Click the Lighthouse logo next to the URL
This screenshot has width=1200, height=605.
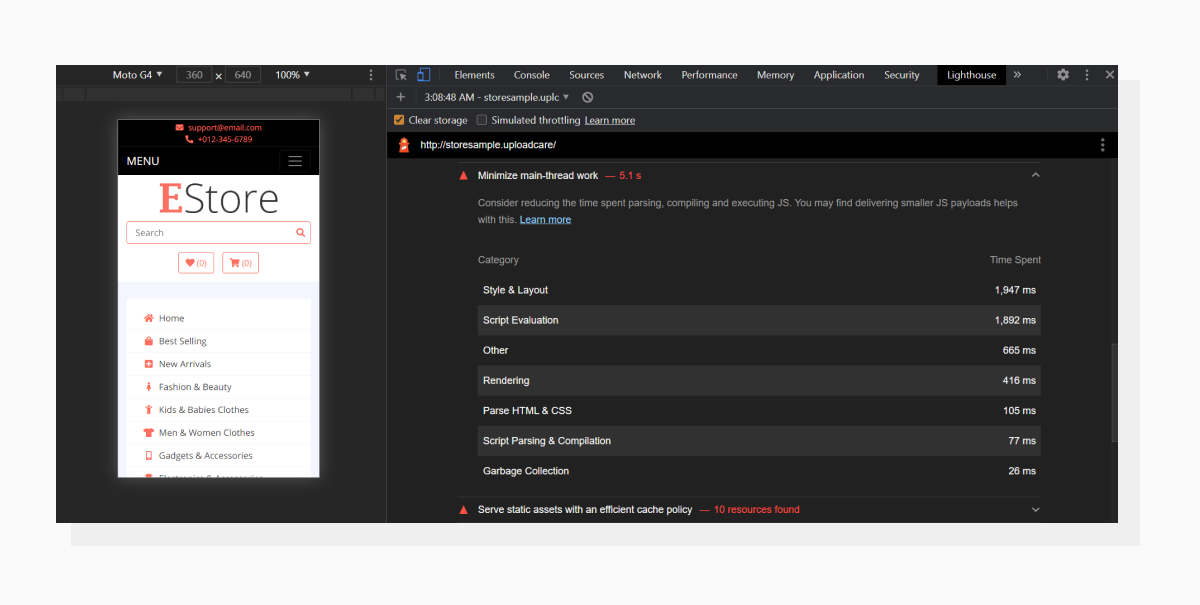click(403, 144)
